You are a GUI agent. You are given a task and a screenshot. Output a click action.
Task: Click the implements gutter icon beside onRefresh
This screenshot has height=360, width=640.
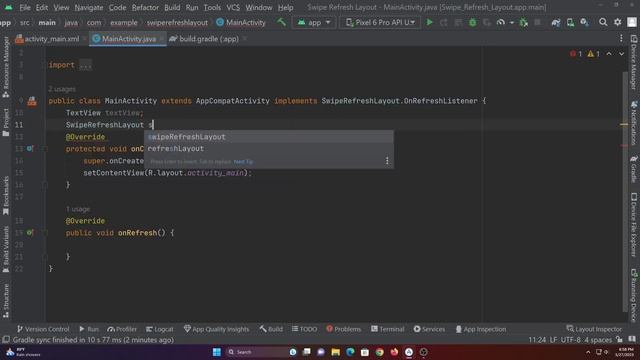(x=30, y=233)
